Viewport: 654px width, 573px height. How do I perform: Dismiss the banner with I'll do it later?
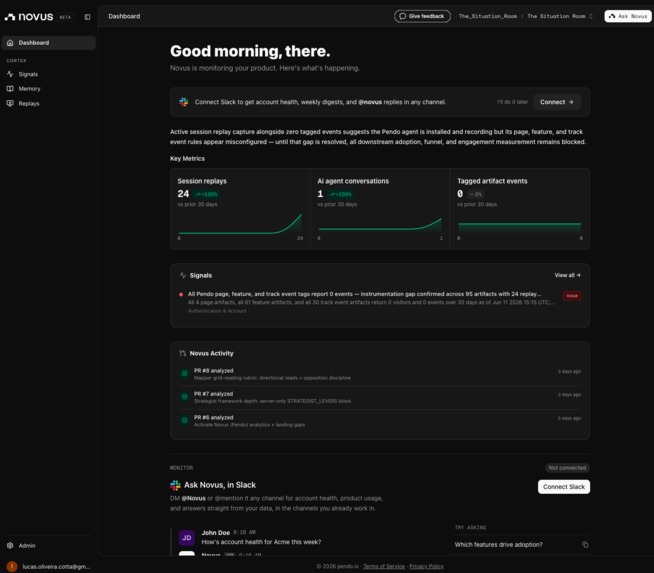click(x=512, y=102)
